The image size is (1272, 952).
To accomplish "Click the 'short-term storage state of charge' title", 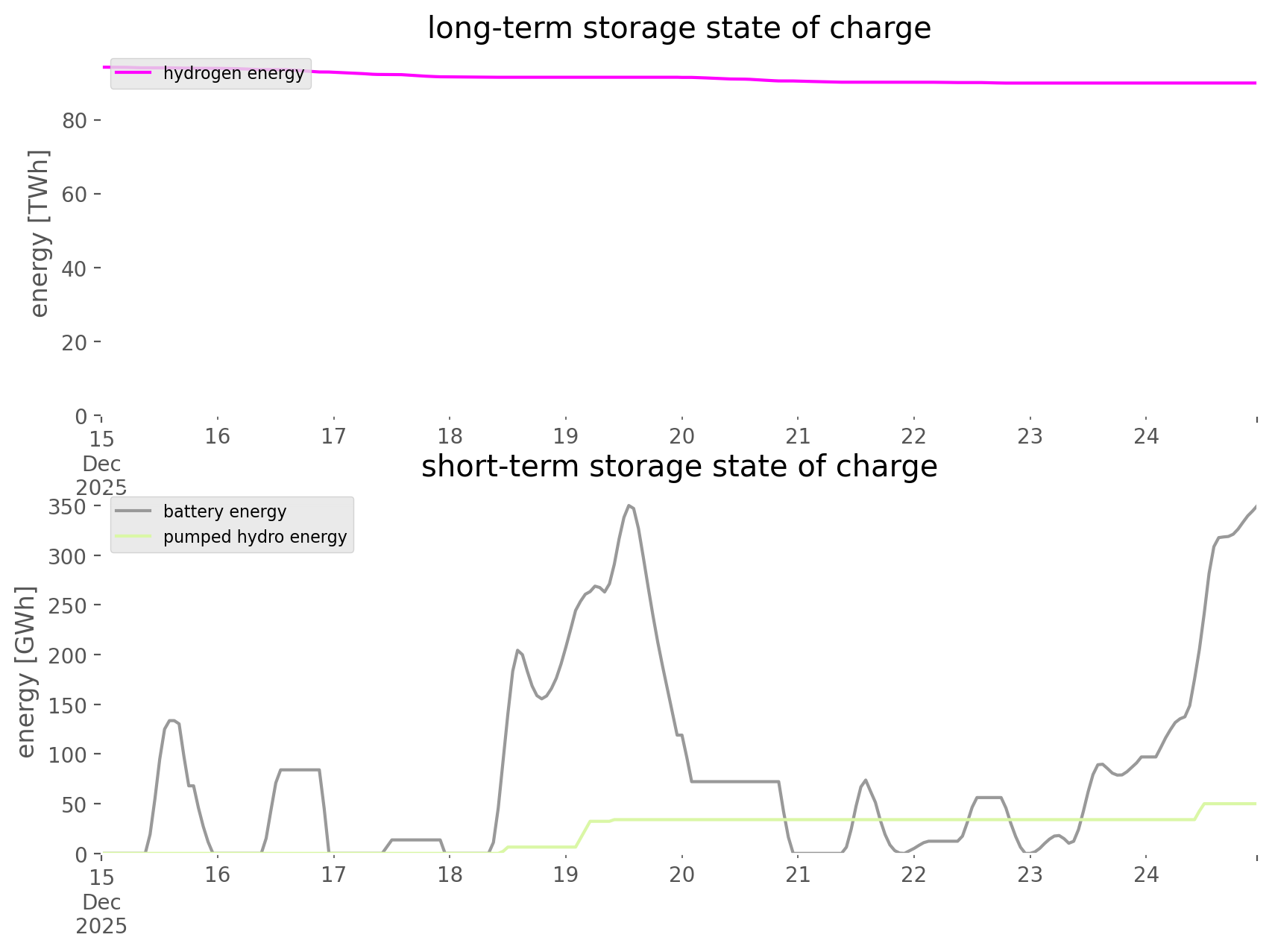I will pyautogui.click(x=678, y=467).
